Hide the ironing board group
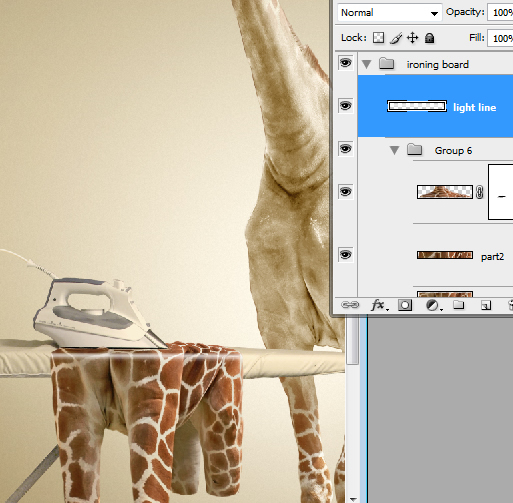The image size is (513, 503). coord(346,63)
